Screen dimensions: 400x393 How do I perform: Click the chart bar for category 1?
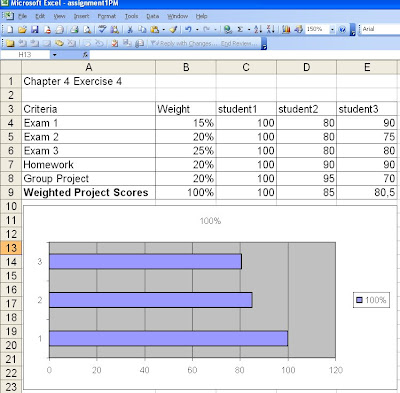point(168,338)
